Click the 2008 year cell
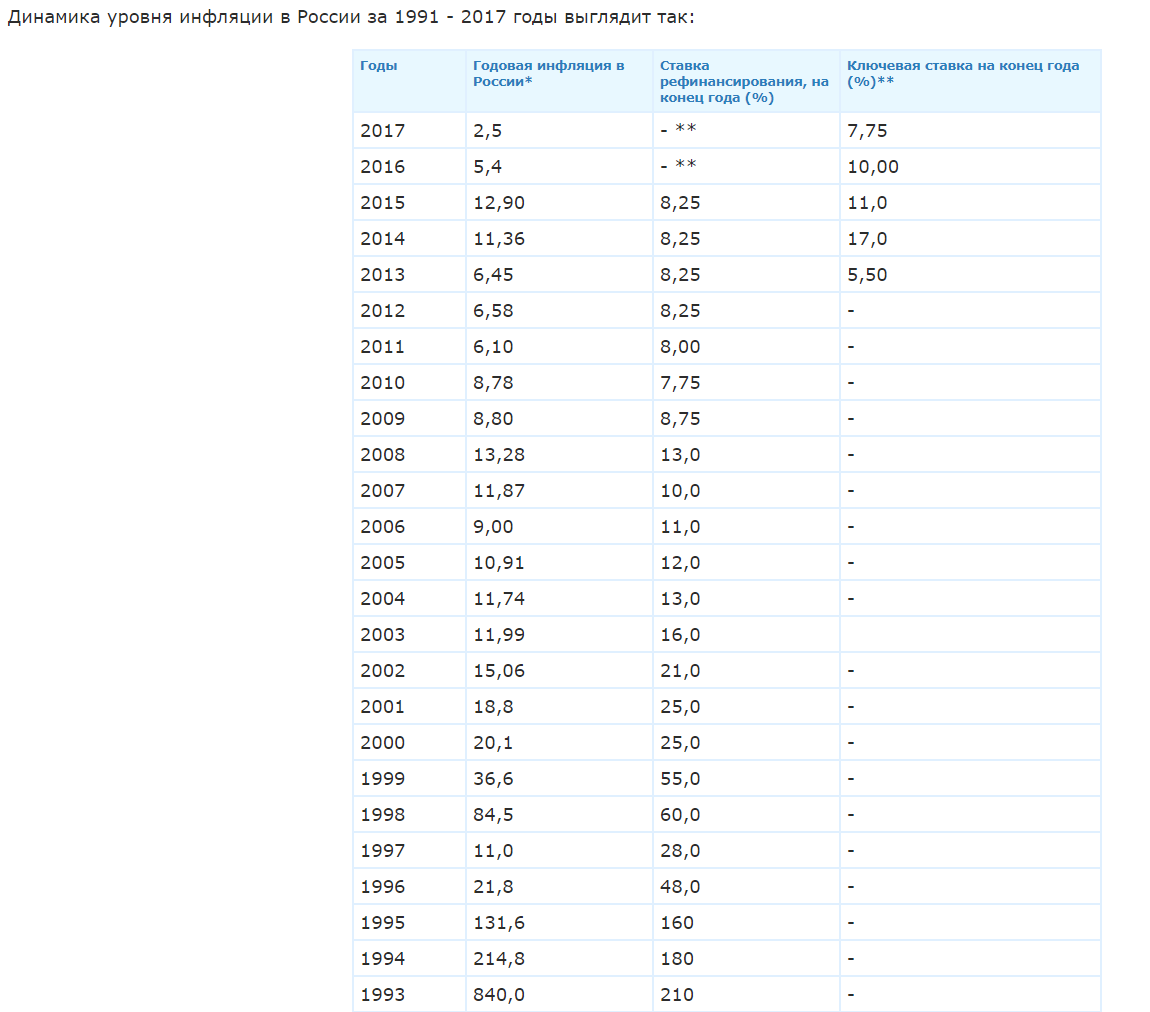1150x1012 pixels. coord(382,455)
